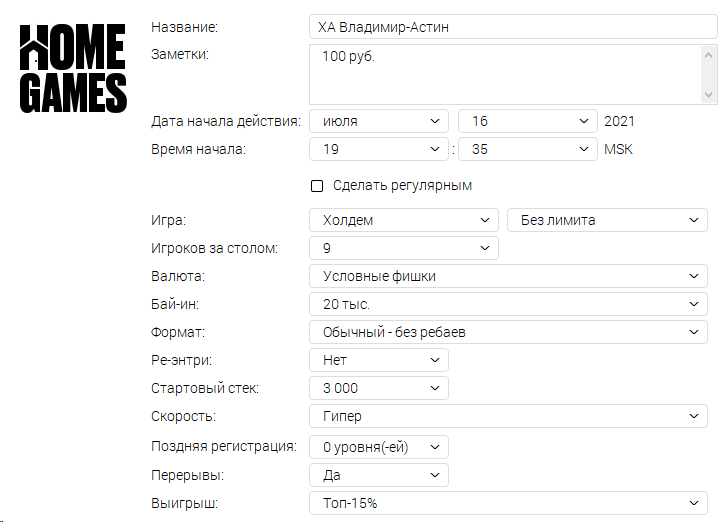Click the notes scrollbar down arrow

(x=708, y=95)
